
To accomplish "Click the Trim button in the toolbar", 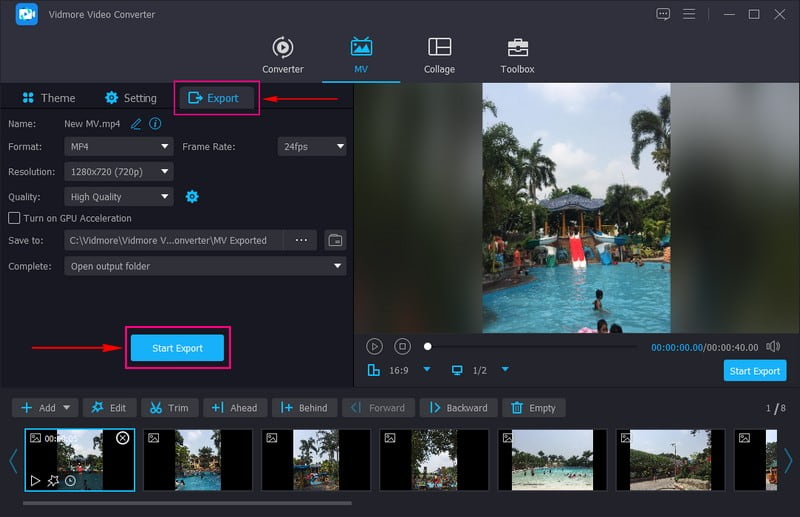I will tap(168, 408).
